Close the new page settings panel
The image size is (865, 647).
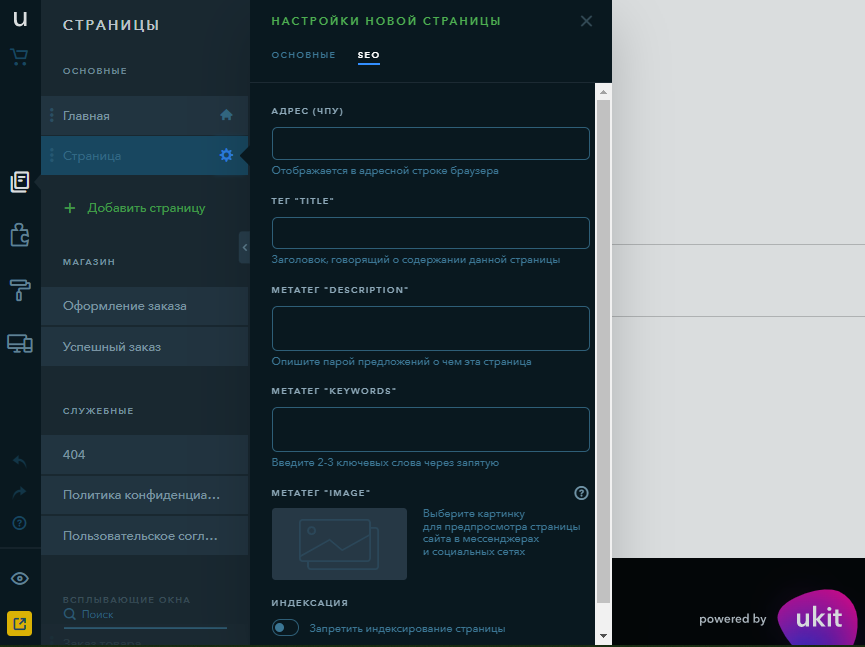586,21
